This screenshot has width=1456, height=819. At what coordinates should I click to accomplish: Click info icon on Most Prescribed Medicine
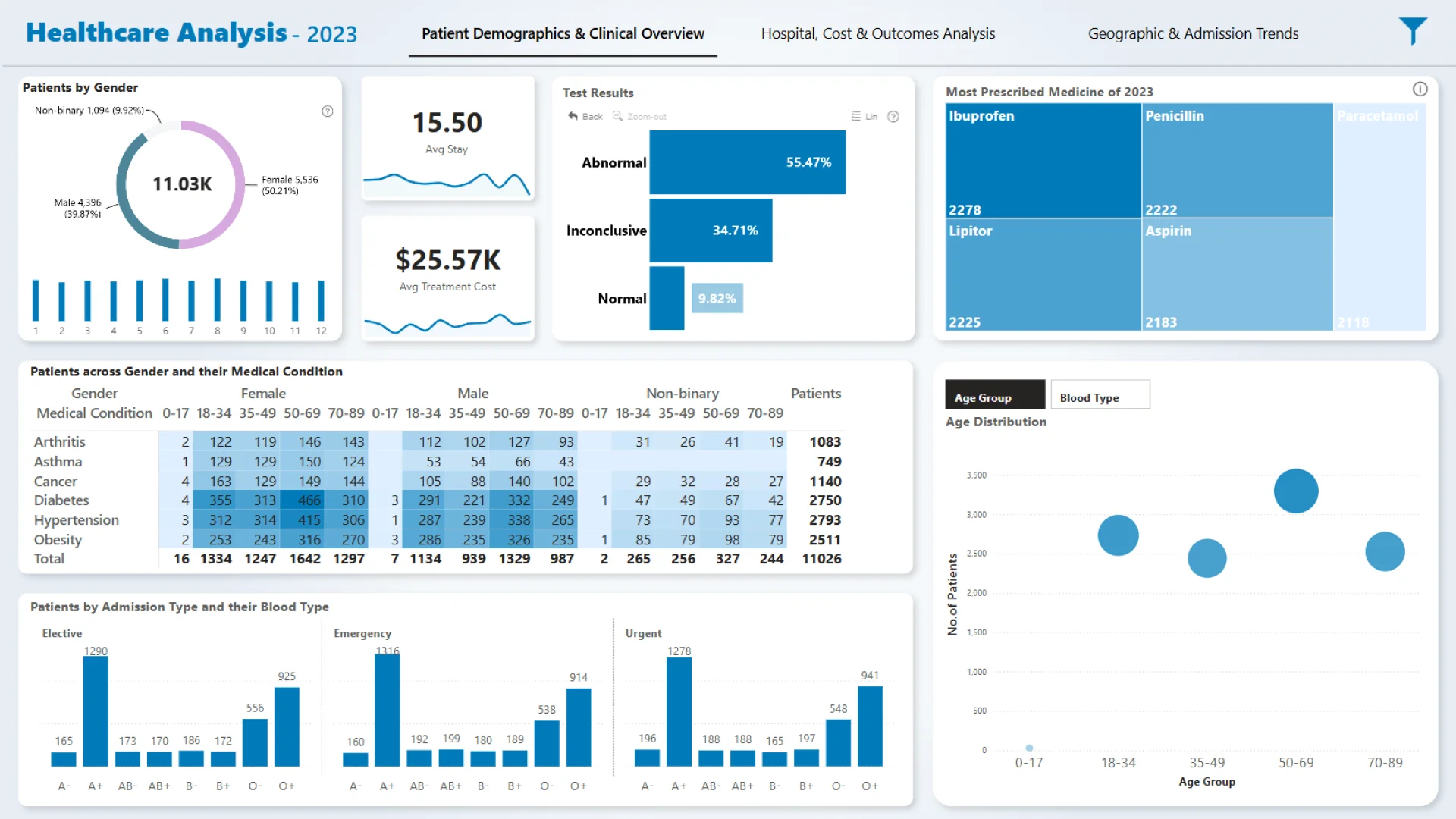point(1420,89)
